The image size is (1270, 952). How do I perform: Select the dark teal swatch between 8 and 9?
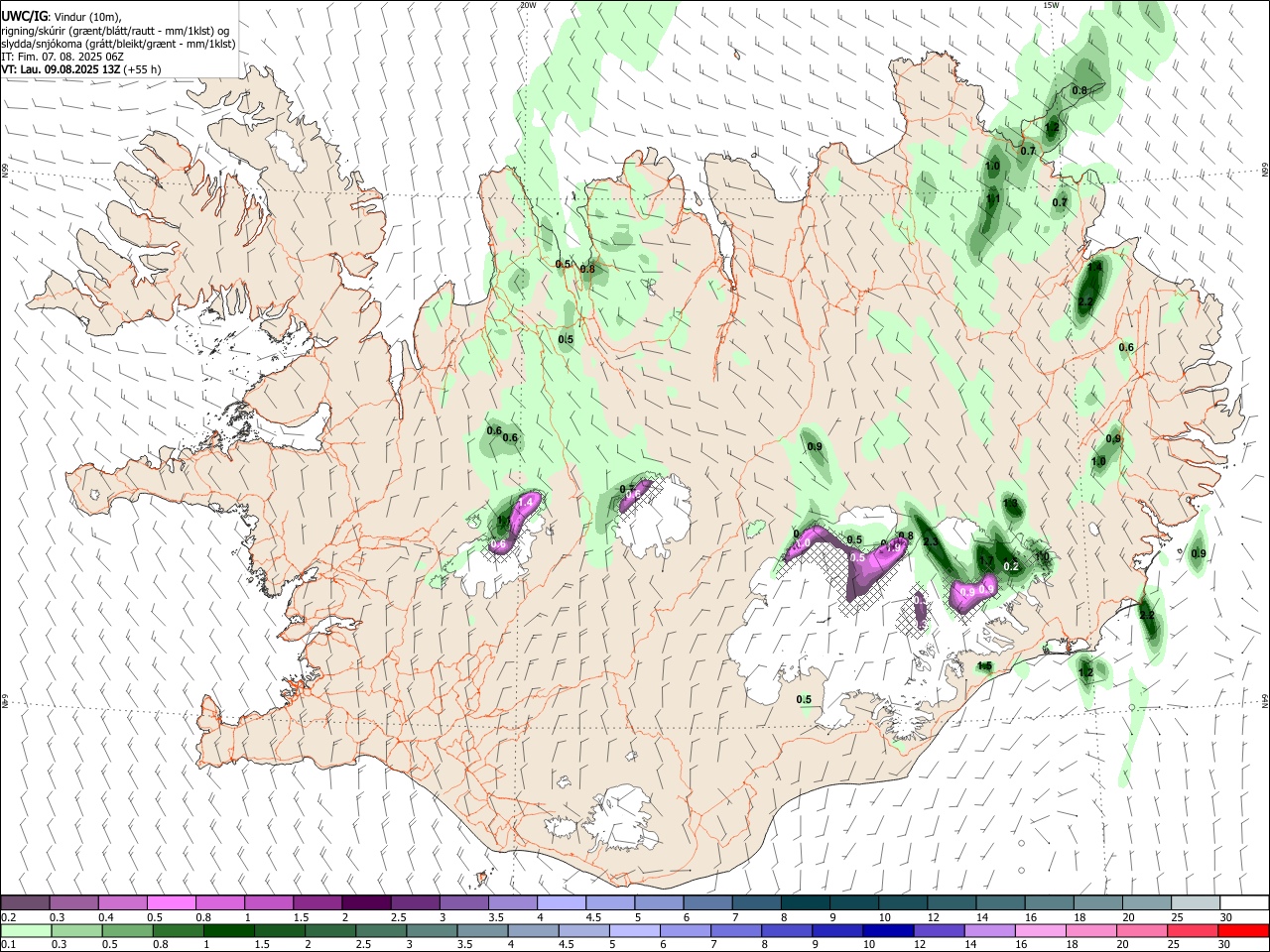pyautogui.click(x=806, y=902)
